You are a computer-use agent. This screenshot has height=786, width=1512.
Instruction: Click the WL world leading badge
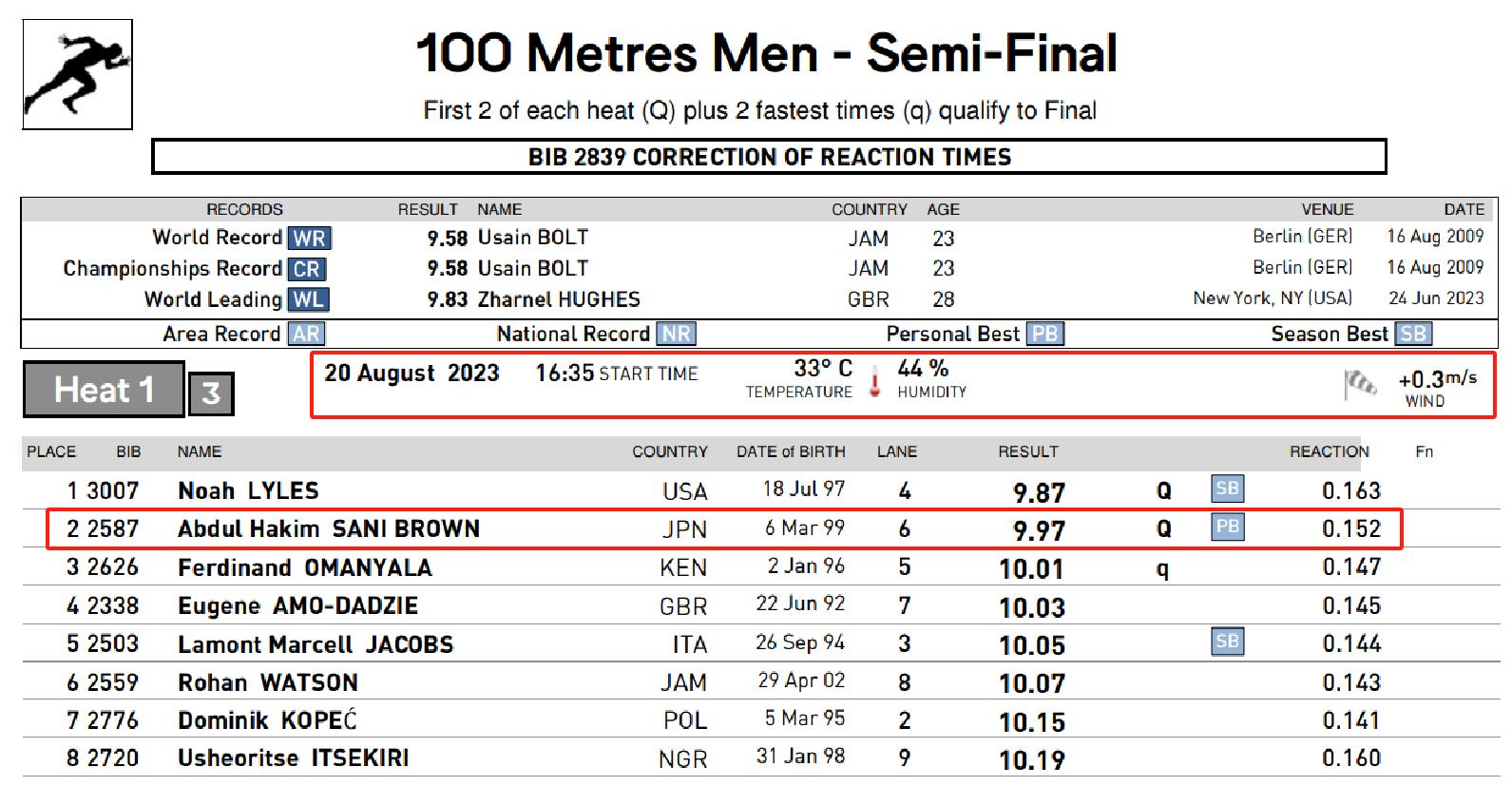click(308, 300)
